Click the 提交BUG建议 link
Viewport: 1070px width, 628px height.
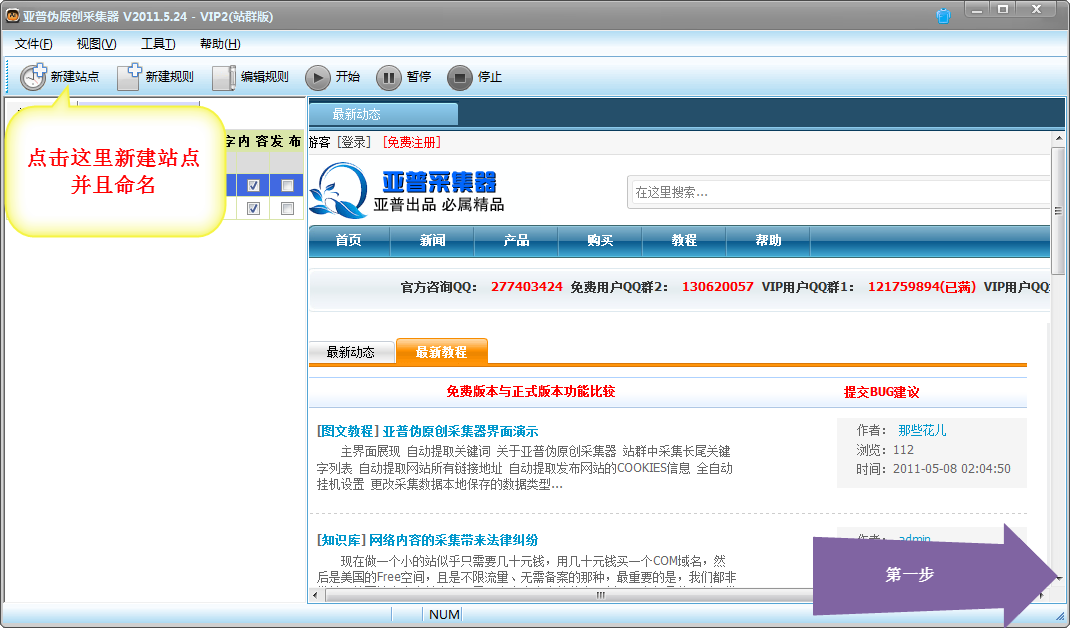(881, 392)
